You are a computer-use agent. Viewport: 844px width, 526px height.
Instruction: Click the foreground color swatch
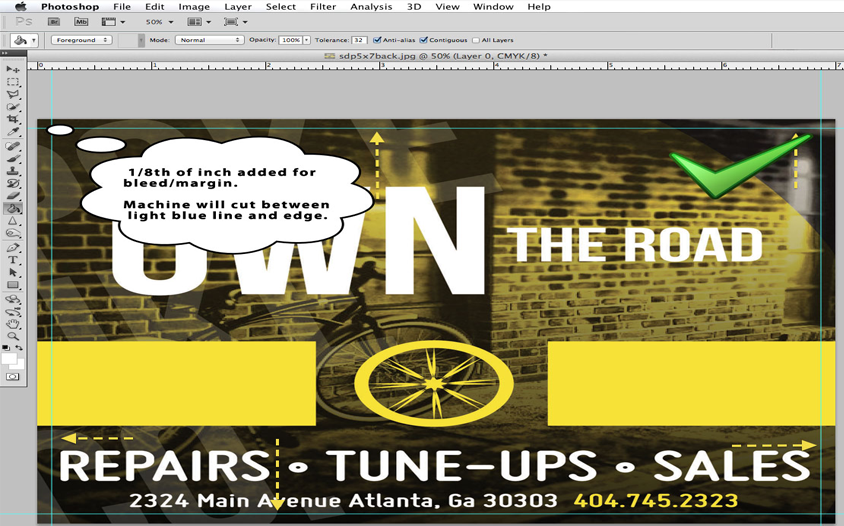[x=9, y=359]
